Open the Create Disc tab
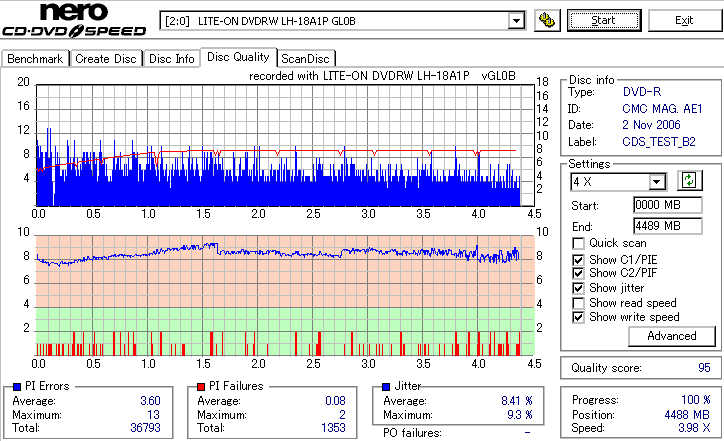This screenshot has width=724, height=441. click(x=106, y=59)
